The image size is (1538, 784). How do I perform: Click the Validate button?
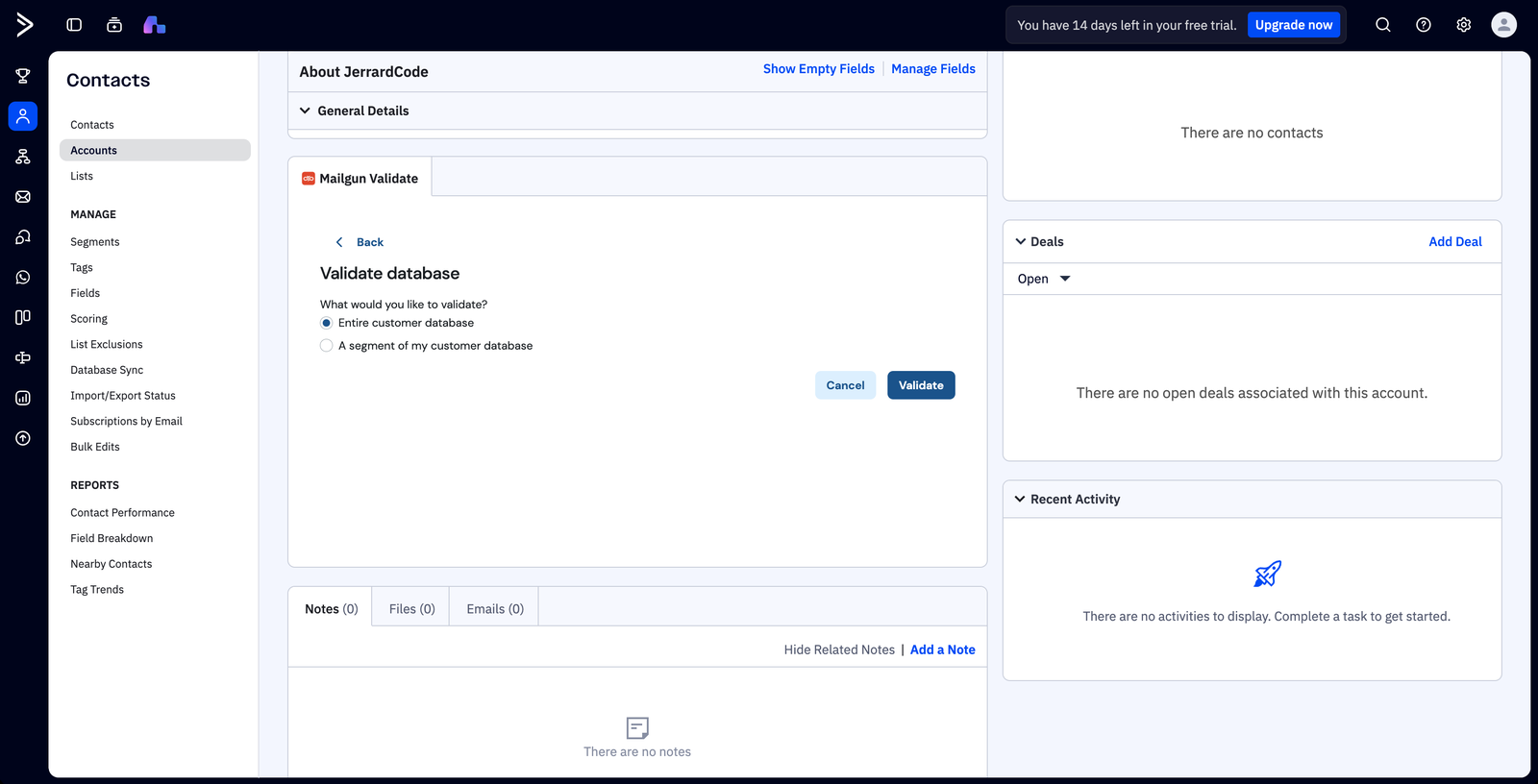pos(921,385)
